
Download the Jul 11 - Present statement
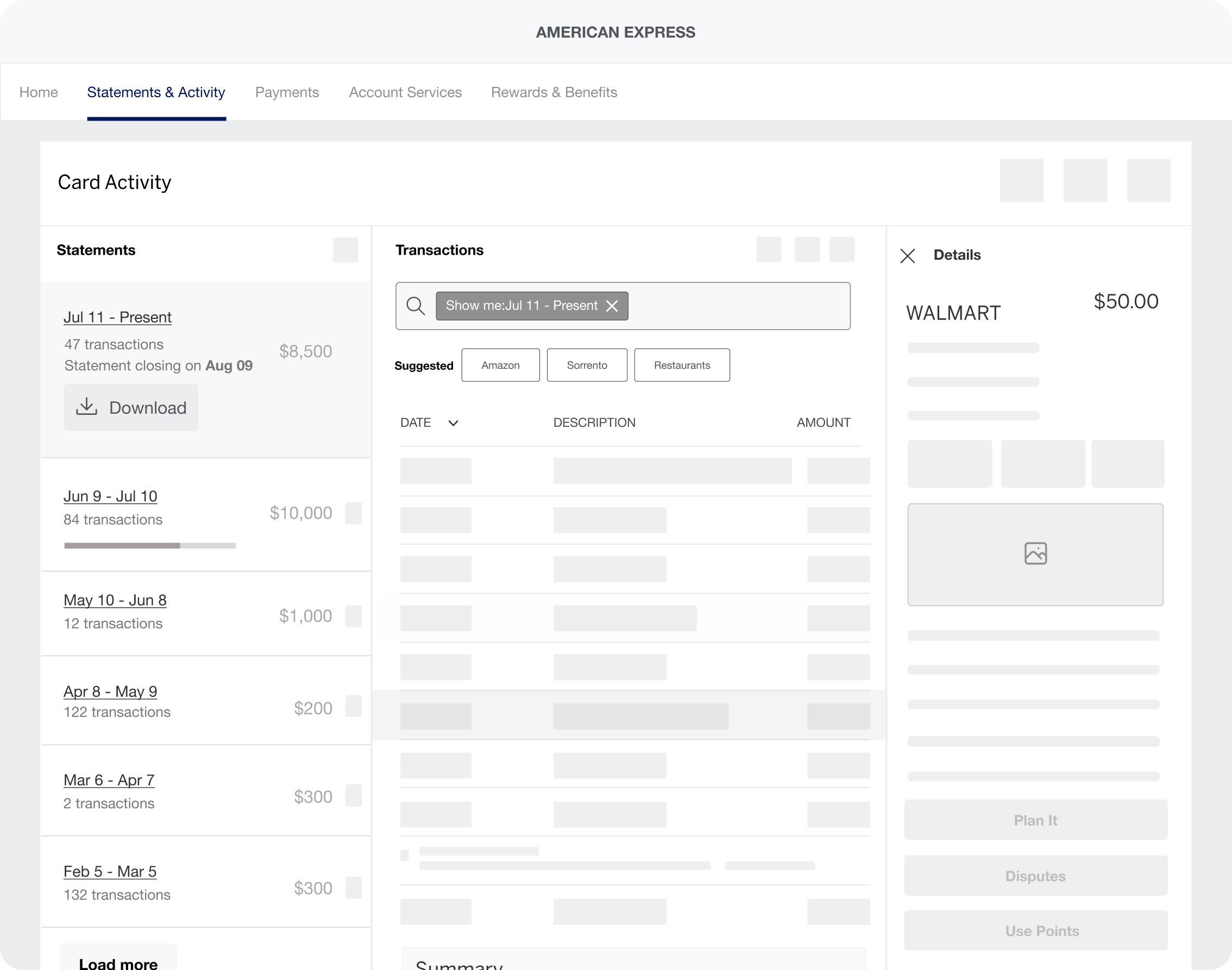(130, 407)
